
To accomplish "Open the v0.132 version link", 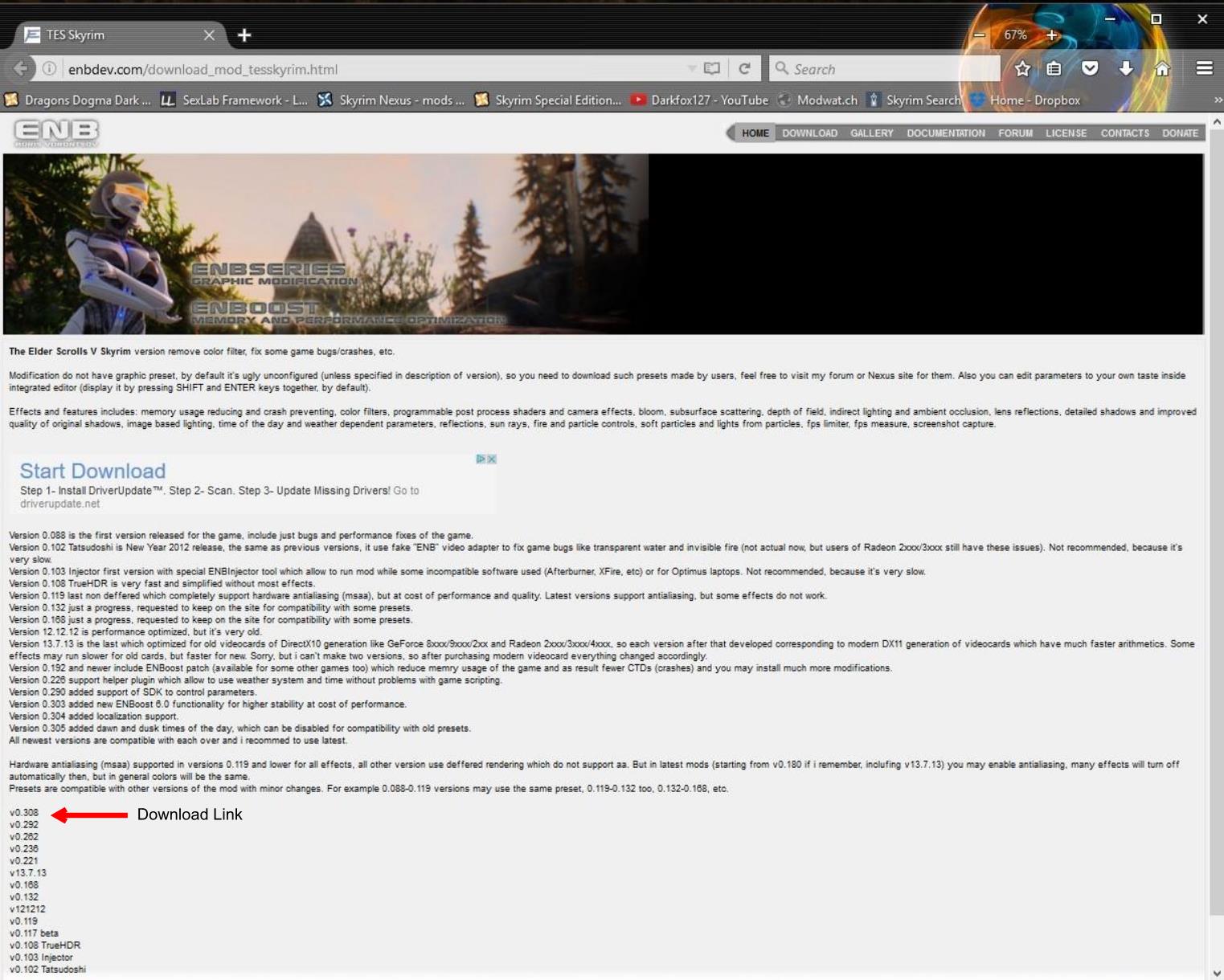I will tap(24, 897).
